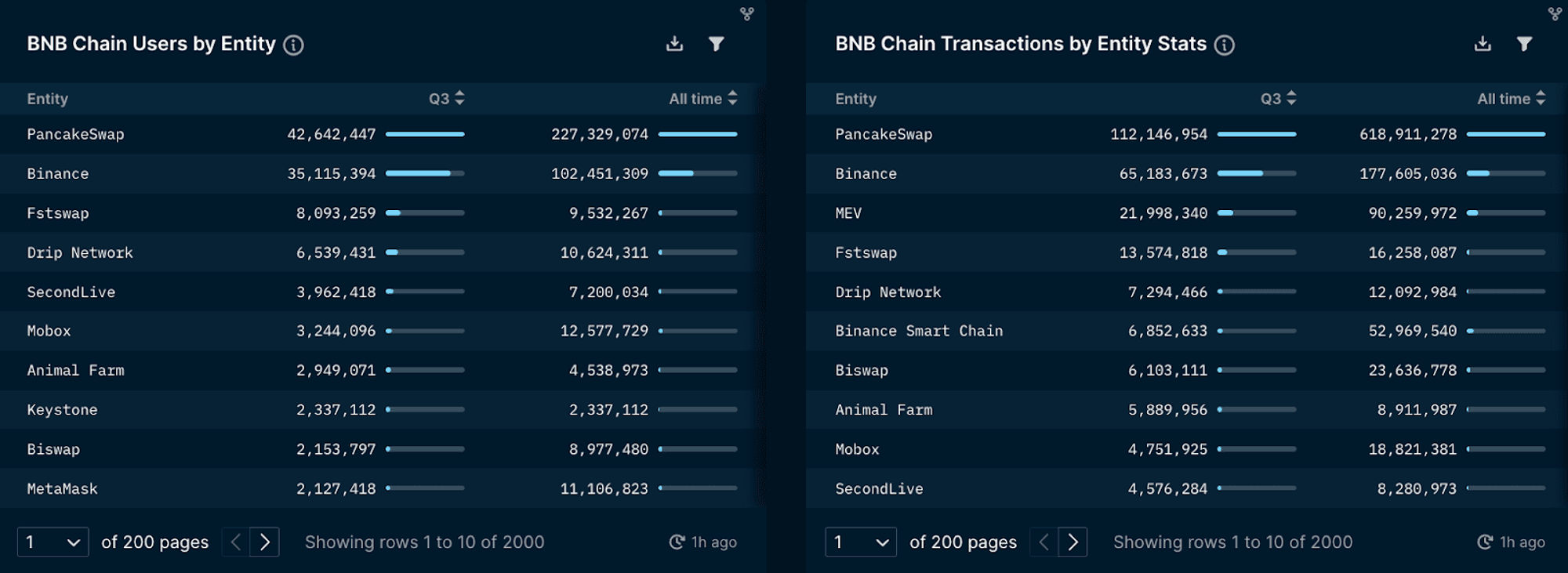The width and height of the screenshot is (1568, 573).
Task: Select Fstswap row in Transactions table
Action: (1187, 252)
